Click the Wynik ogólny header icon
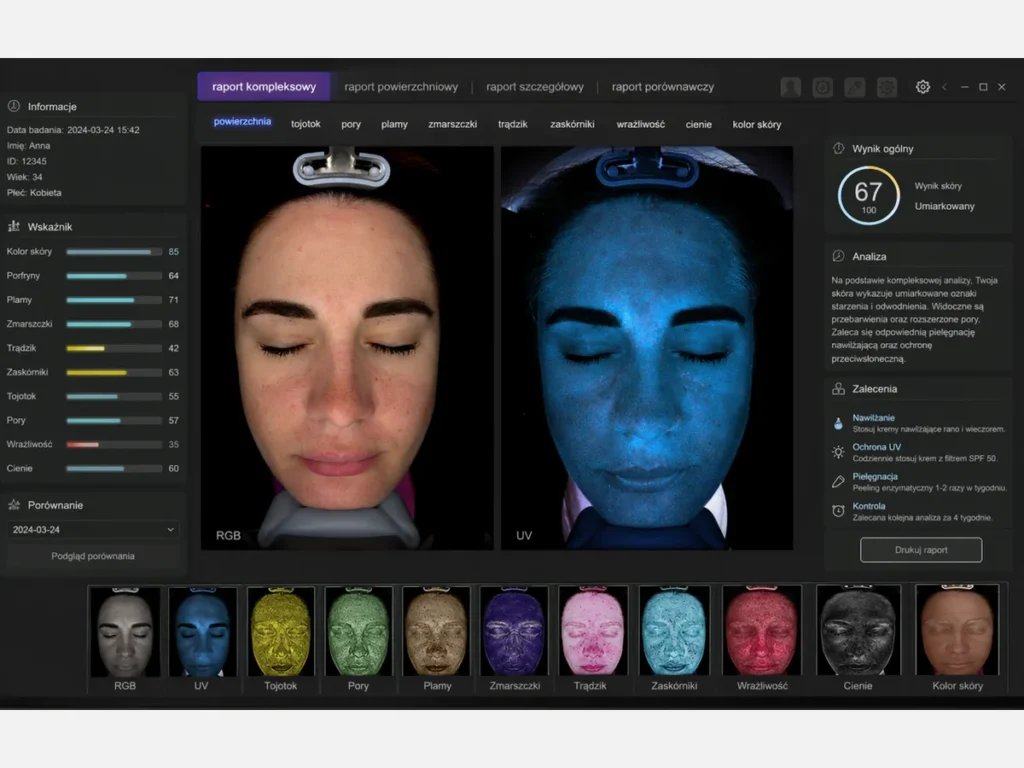The width and height of the screenshot is (1024, 768). [839, 148]
